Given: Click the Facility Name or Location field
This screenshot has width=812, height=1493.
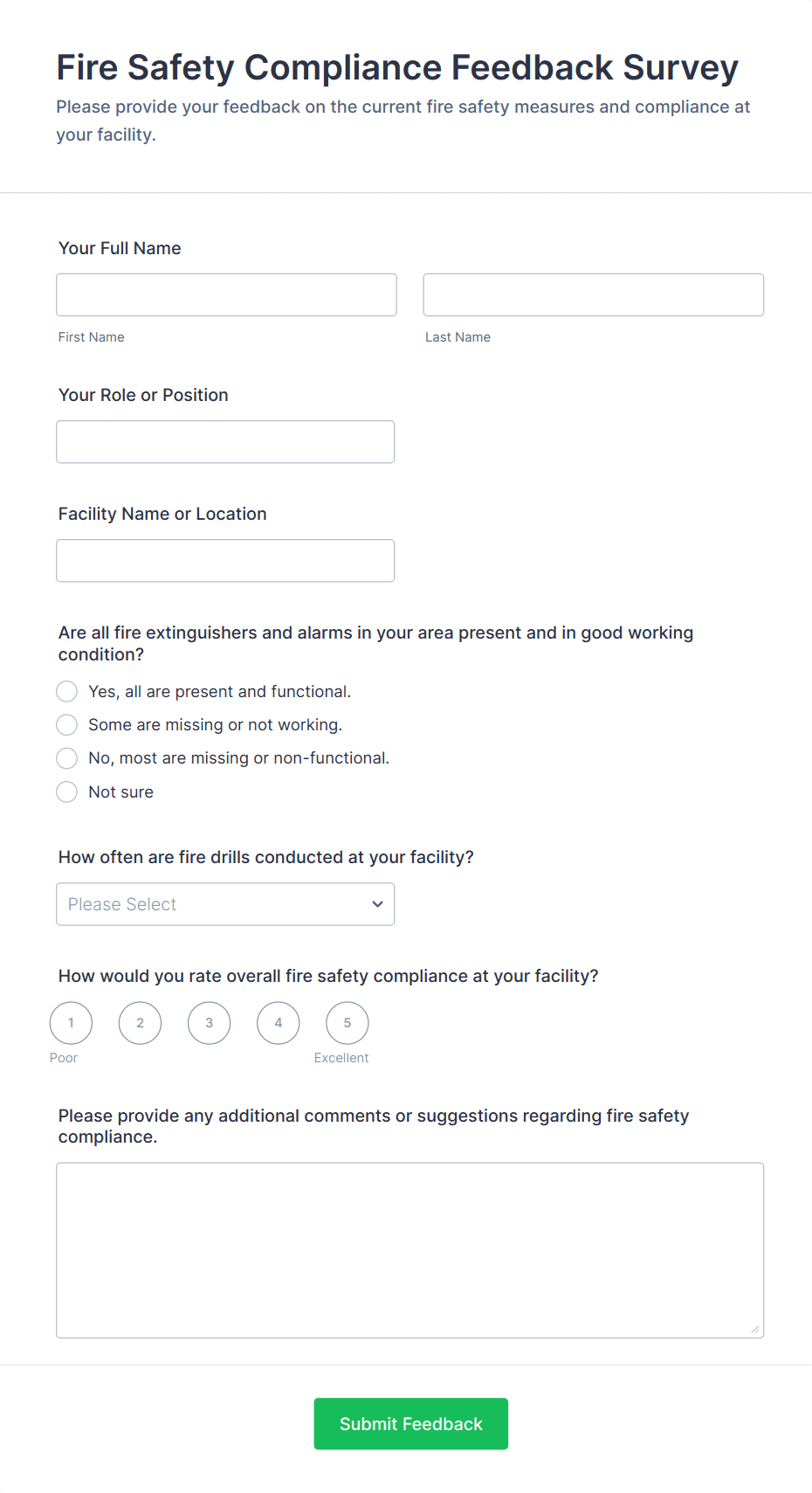Looking at the screenshot, I should (225, 560).
